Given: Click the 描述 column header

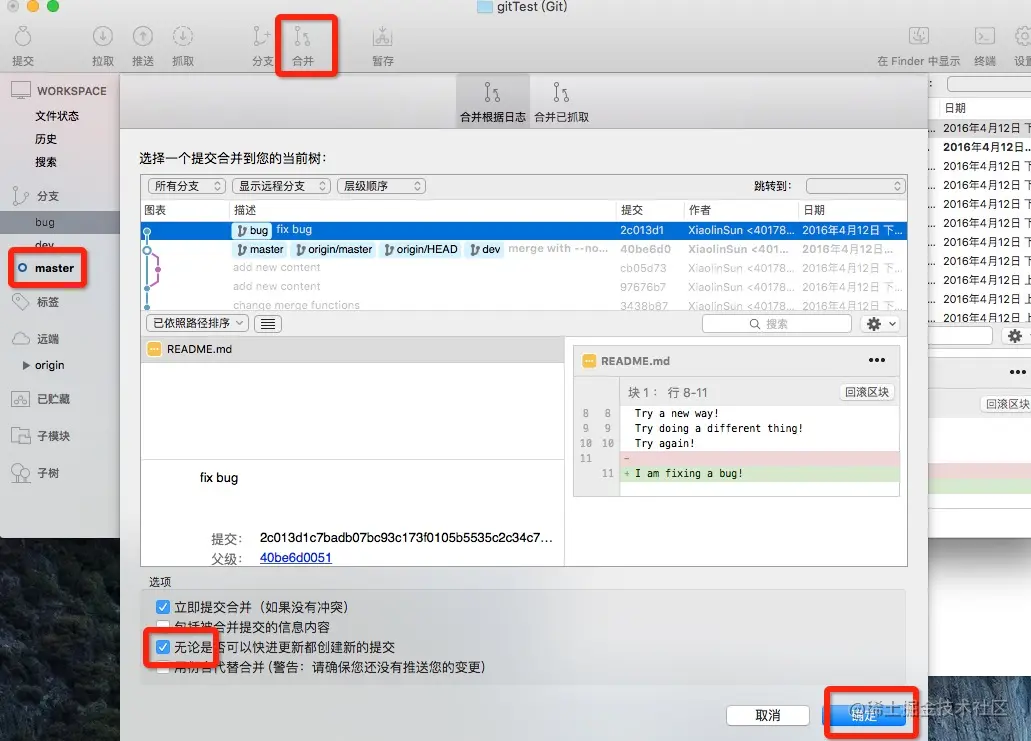Looking at the screenshot, I should tap(423, 210).
